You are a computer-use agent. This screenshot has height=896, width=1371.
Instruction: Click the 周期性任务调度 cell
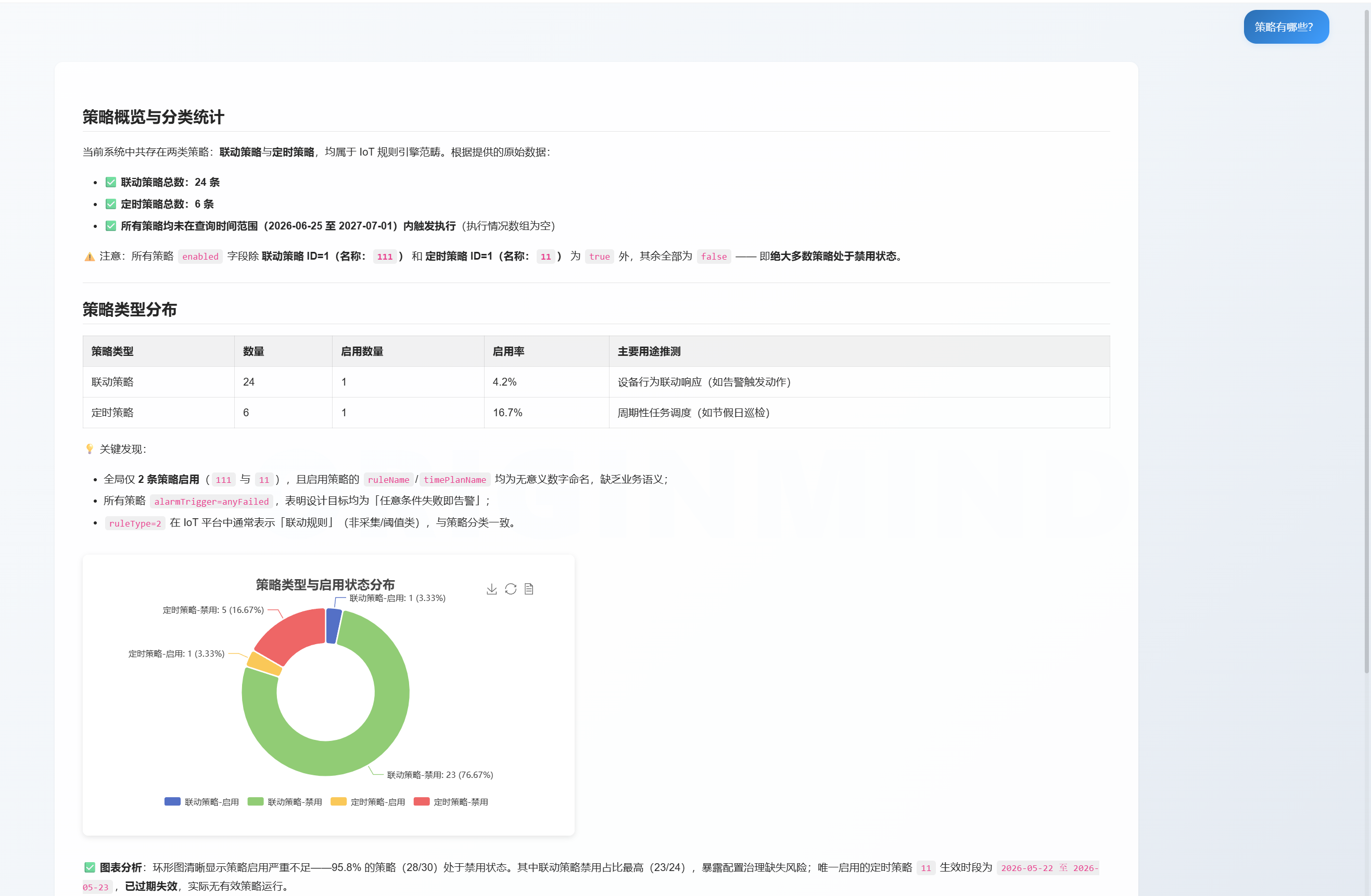859,412
